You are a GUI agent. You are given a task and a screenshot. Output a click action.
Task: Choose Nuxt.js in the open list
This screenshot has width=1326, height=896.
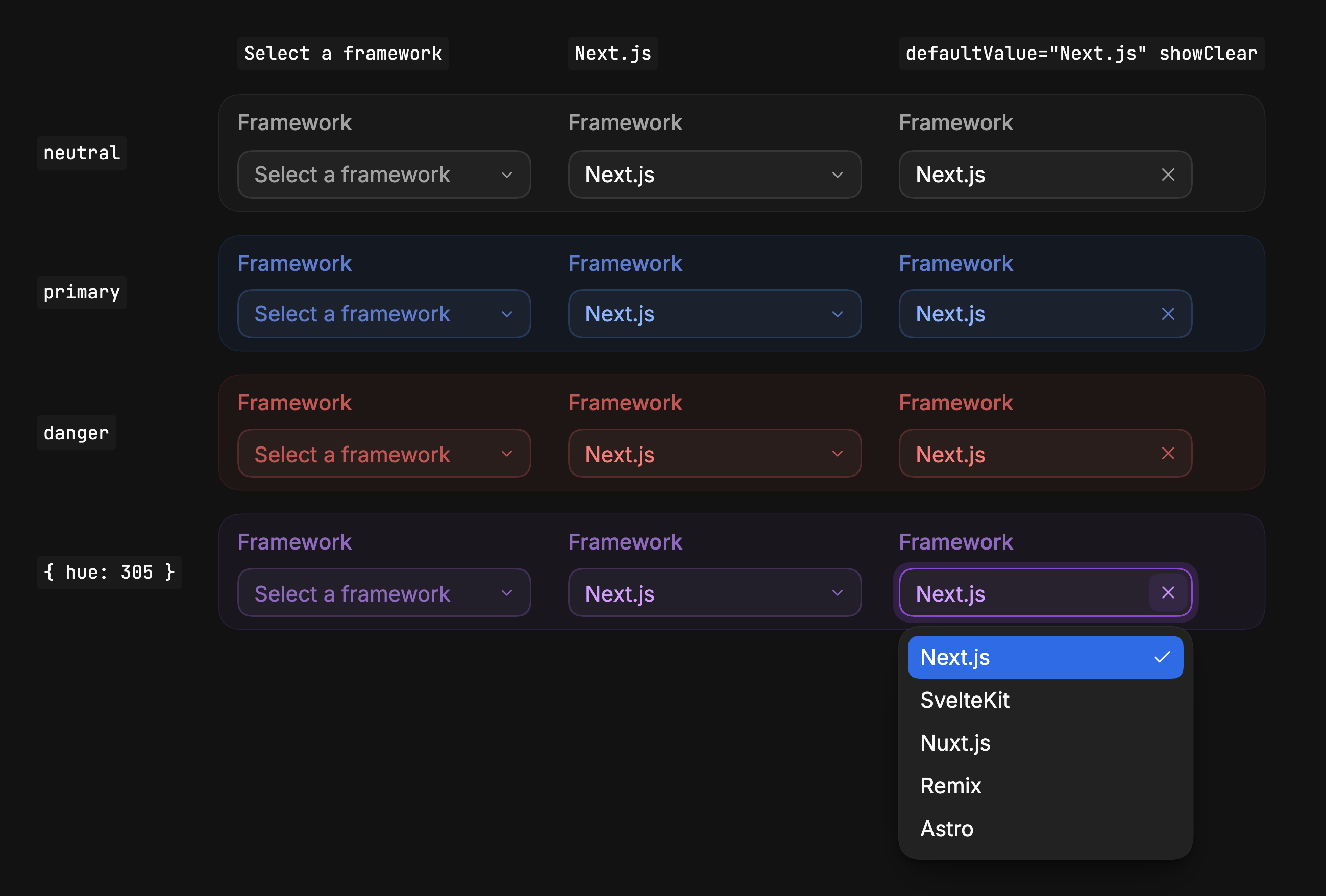1045,742
